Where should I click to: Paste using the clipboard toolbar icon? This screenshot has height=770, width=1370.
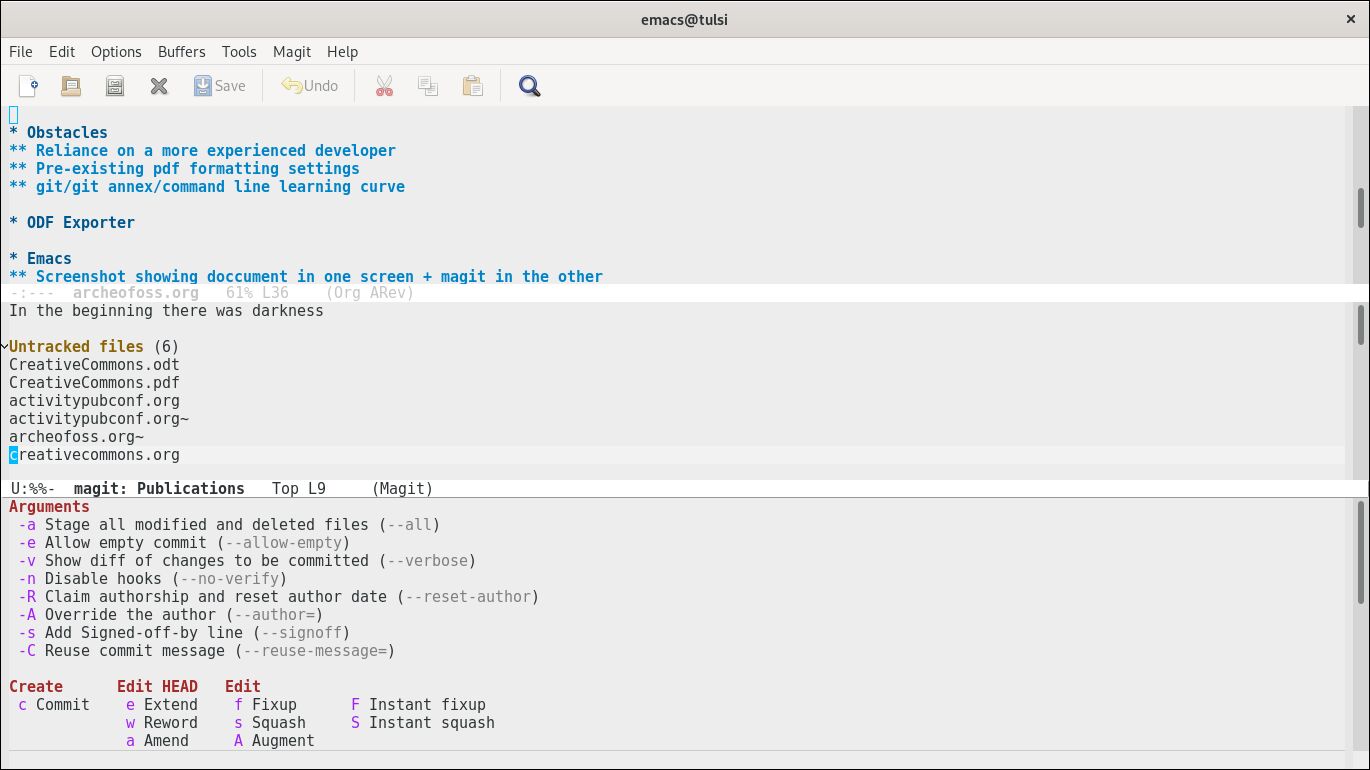pyautogui.click(x=472, y=86)
